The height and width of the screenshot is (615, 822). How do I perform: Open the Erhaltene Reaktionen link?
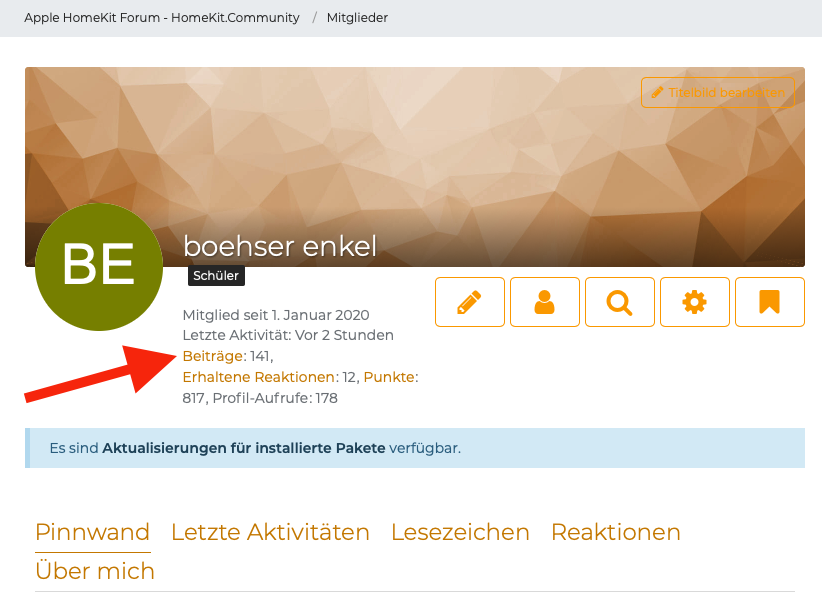[x=259, y=377]
